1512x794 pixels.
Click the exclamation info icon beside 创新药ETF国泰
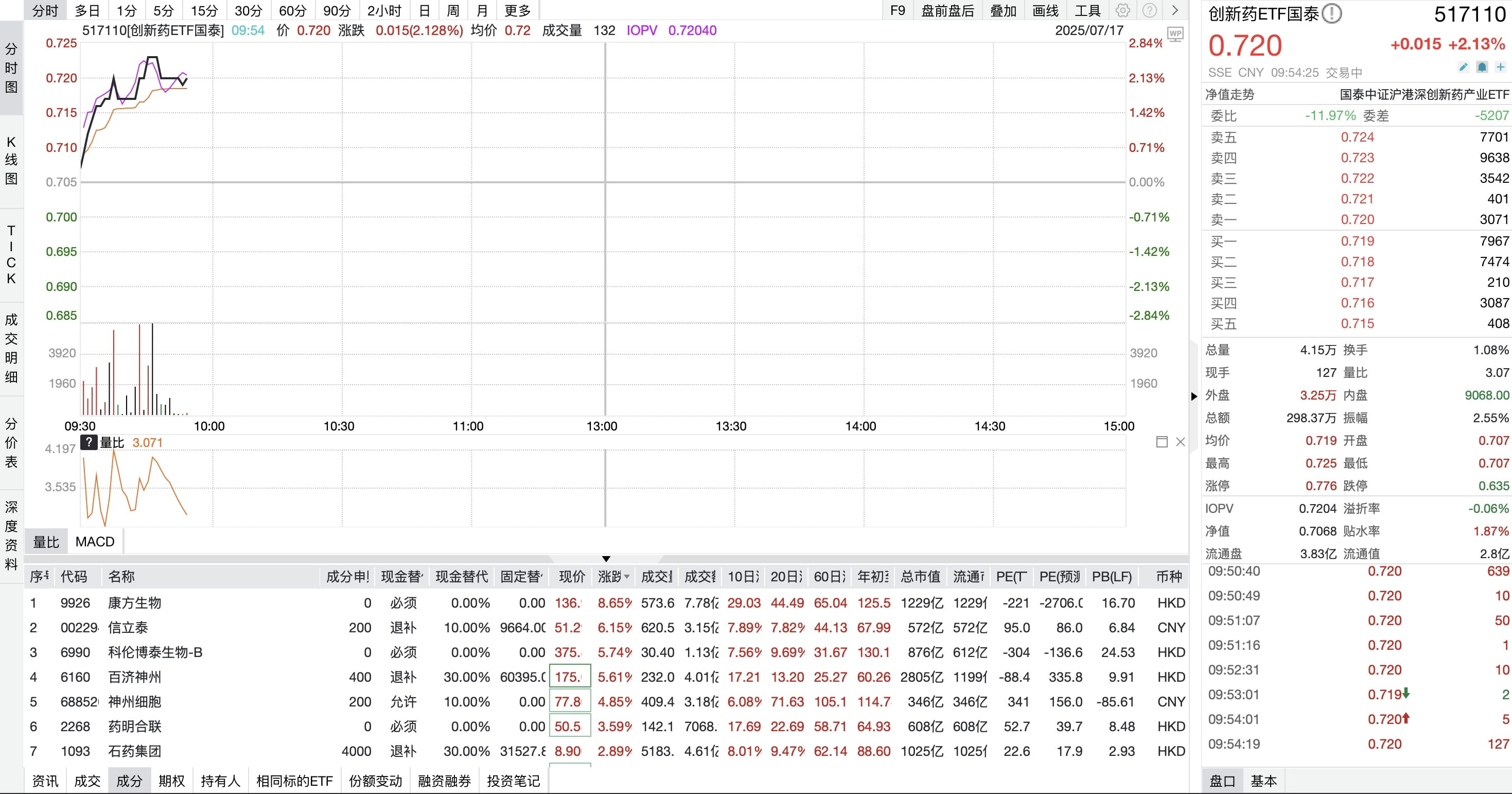(x=1332, y=13)
